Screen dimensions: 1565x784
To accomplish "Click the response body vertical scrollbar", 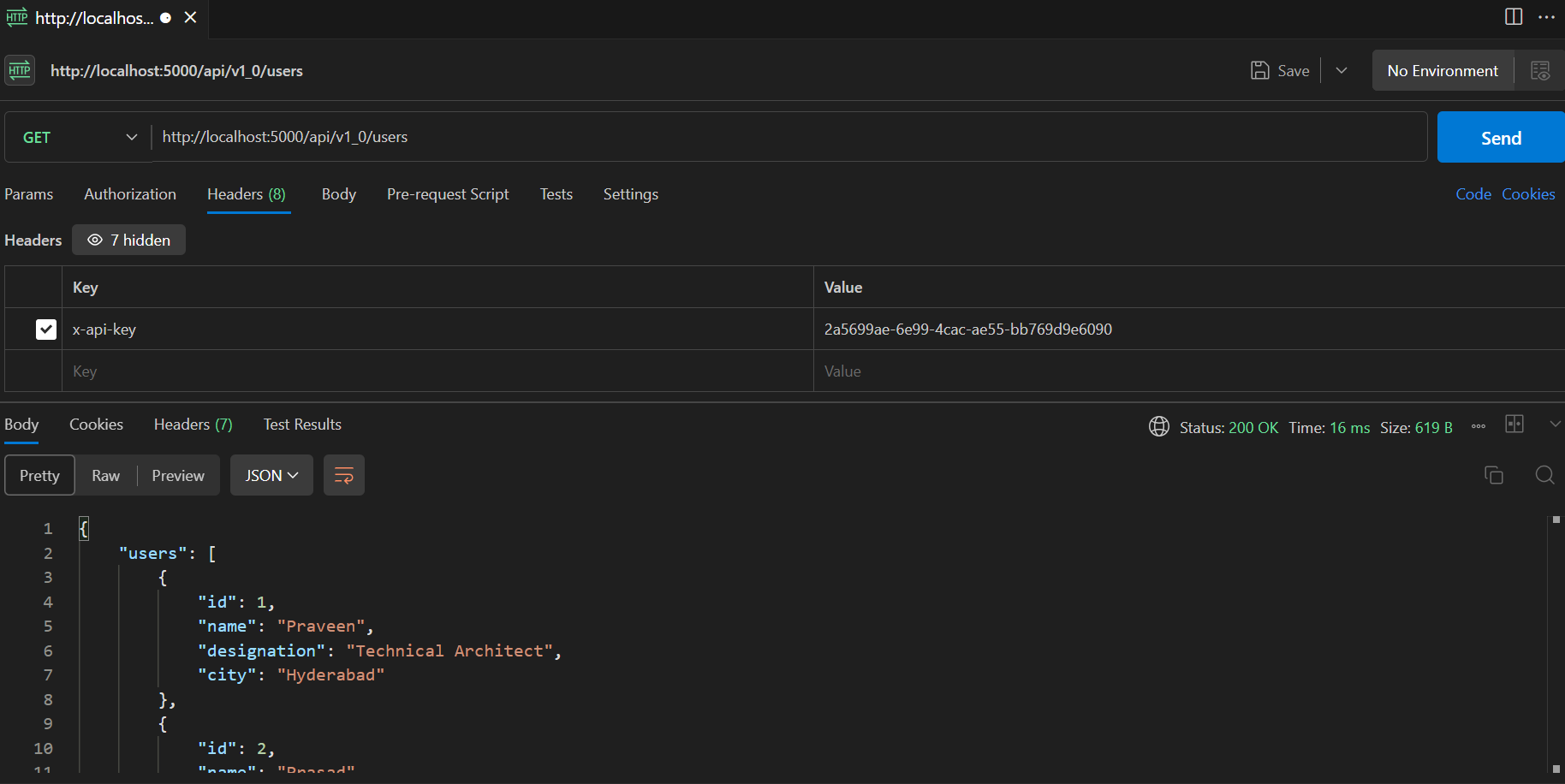I will click(x=1556, y=644).
